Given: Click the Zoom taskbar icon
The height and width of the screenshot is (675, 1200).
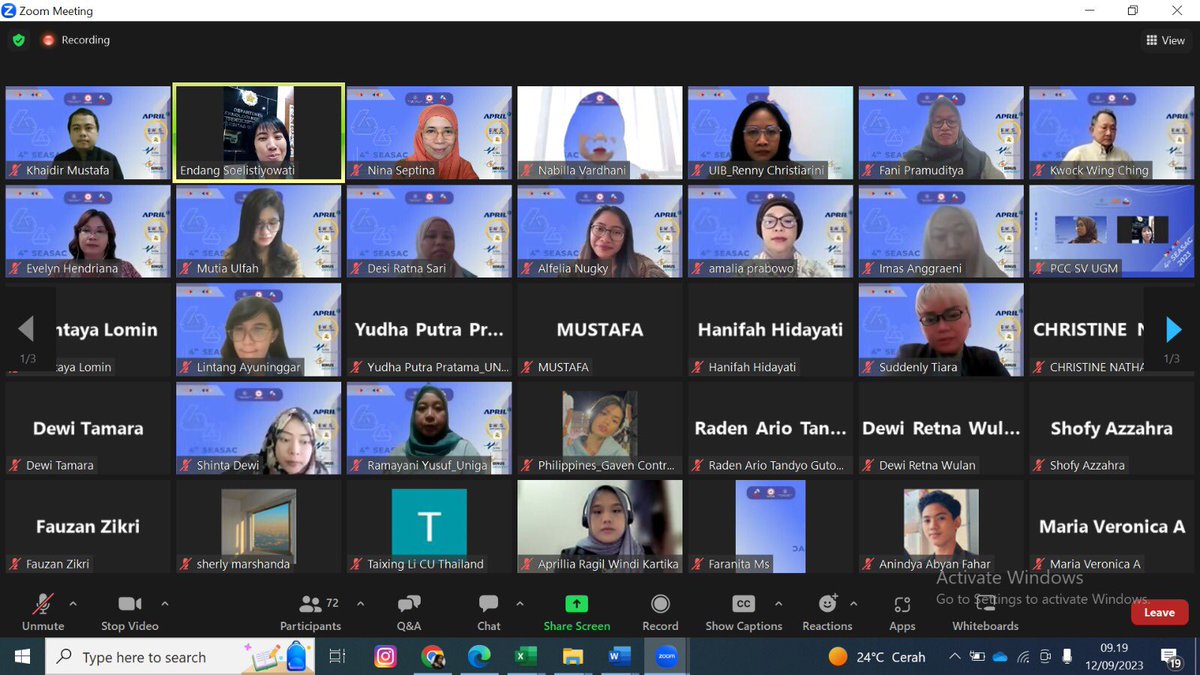Looking at the screenshot, I should 666,657.
